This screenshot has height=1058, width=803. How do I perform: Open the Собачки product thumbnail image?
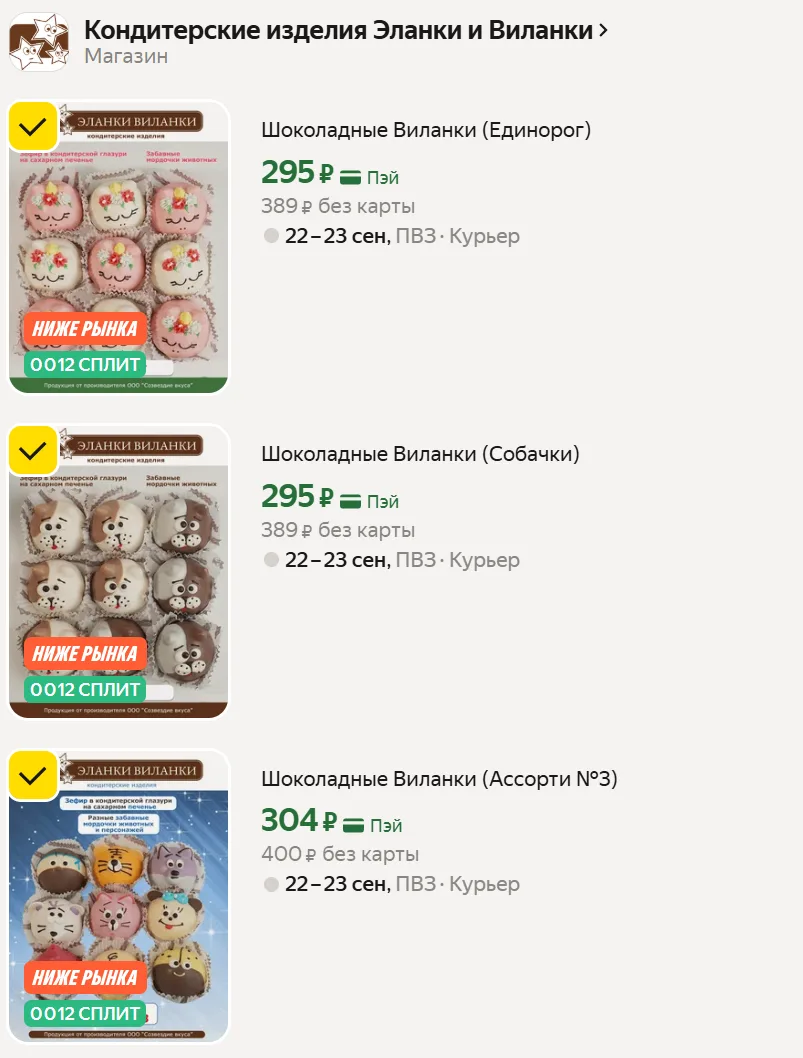(119, 572)
